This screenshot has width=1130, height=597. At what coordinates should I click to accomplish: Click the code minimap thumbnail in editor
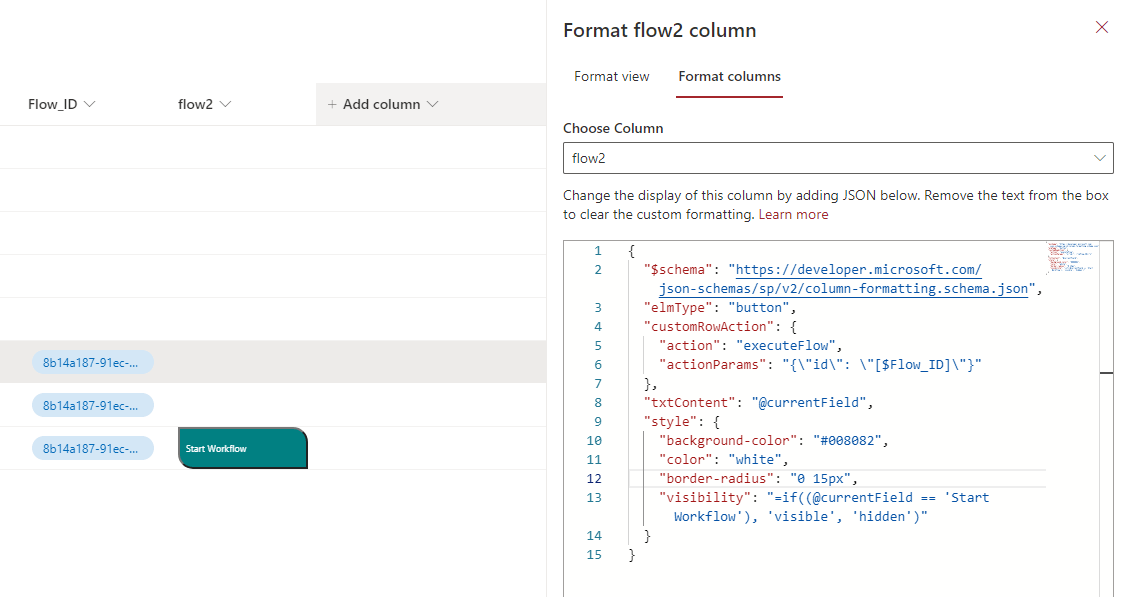(x=1072, y=257)
